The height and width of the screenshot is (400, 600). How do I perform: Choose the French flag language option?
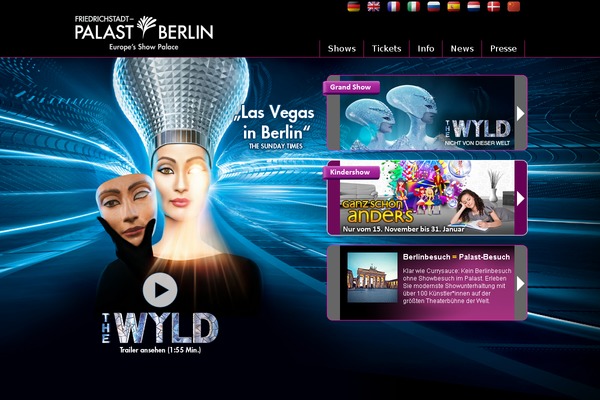(393, 7)
